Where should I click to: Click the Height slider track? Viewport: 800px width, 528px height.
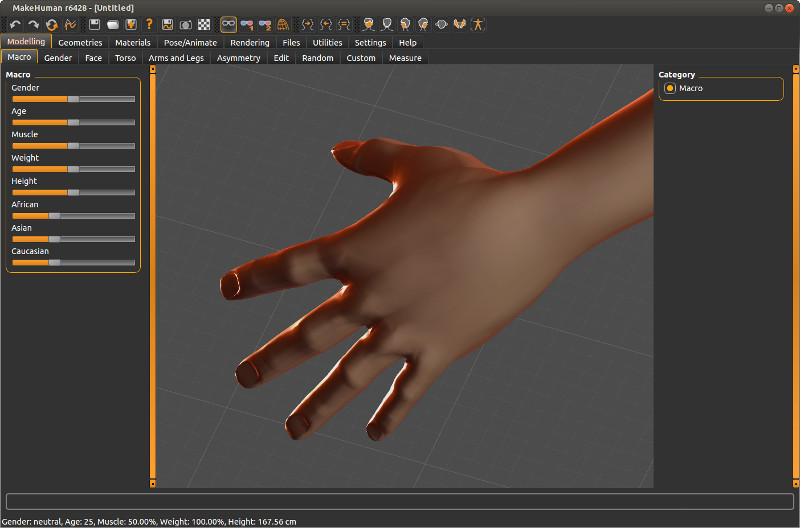click(73, 192)
